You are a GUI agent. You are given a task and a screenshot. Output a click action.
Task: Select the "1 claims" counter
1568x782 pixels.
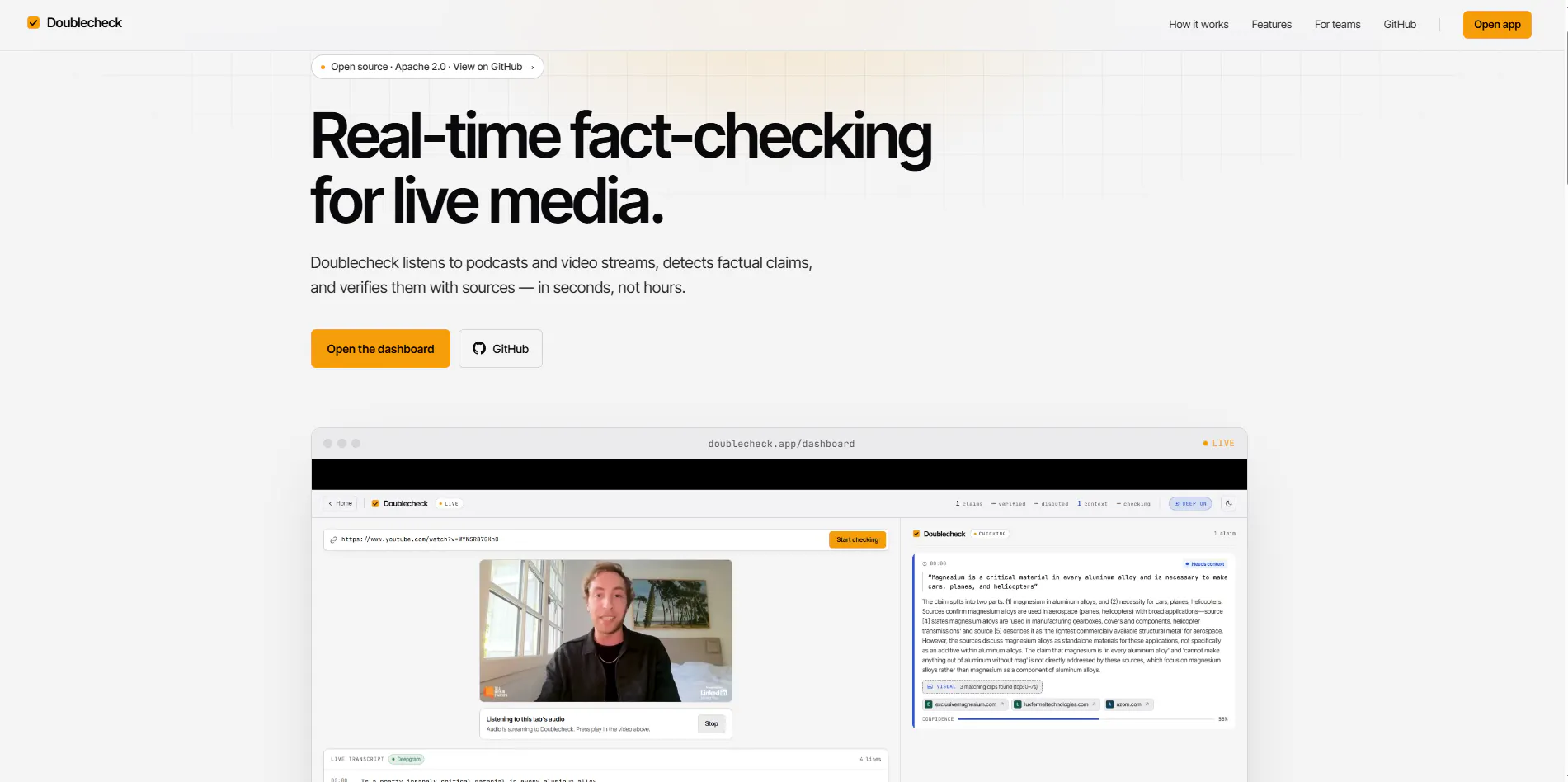tap(969, 503)
